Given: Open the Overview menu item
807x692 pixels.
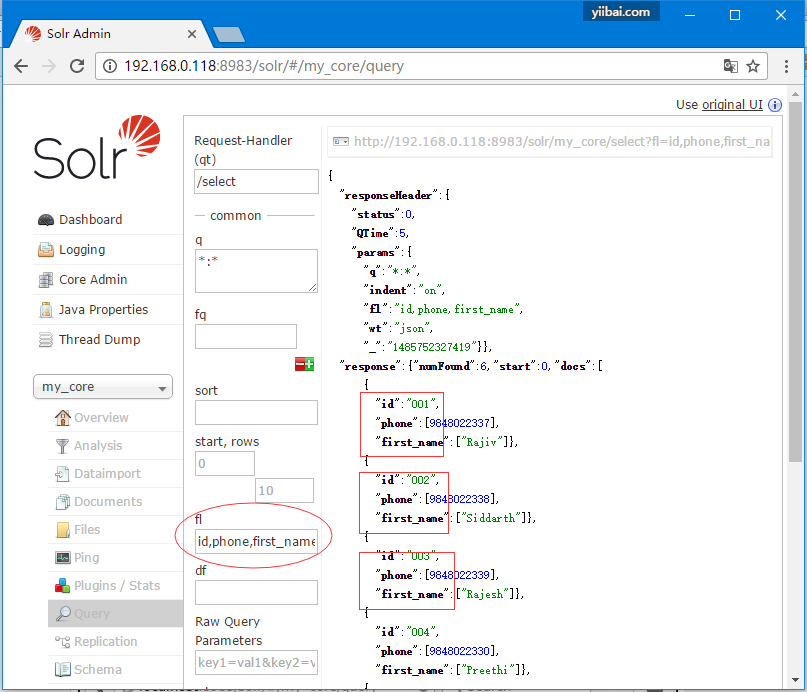Looking at the screenshot, I should pyautogui.click(x=100, y=418).
